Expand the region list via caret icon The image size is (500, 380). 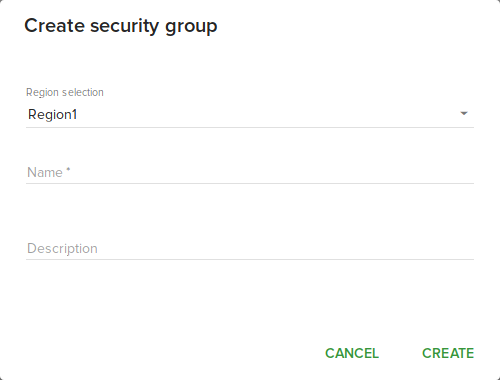coord(464,114)
